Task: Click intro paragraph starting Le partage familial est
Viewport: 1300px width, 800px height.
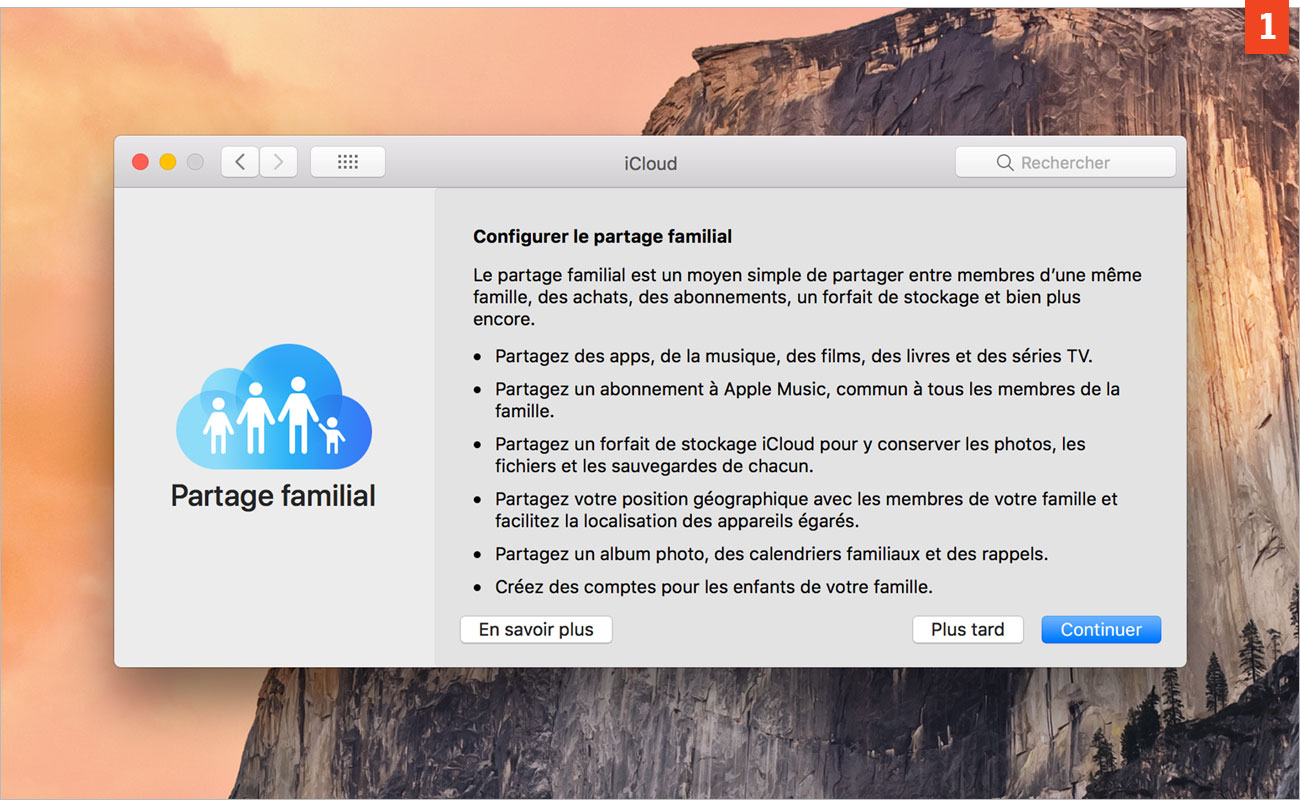Action: [x=807, y=297]
